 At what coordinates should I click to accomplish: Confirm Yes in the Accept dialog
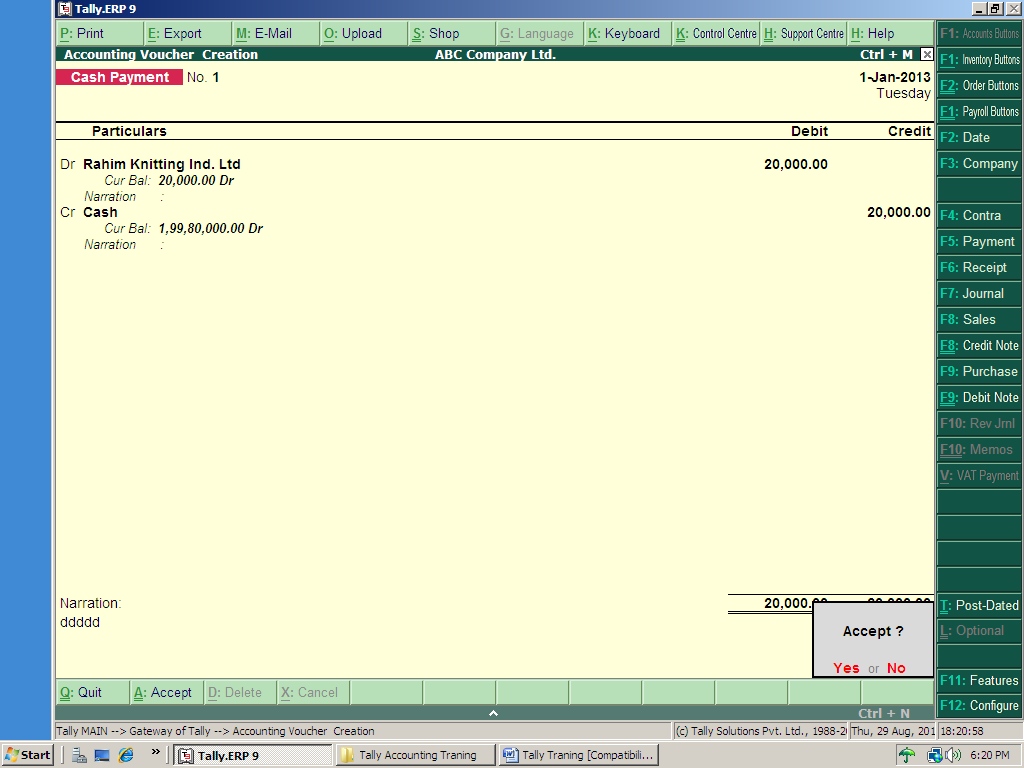click(846, 667)
